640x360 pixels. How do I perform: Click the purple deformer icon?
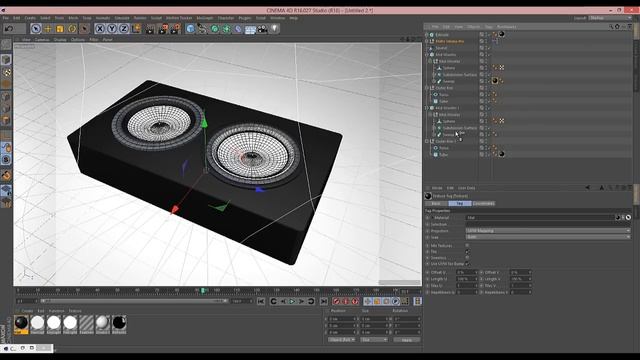tap(238, 29)
